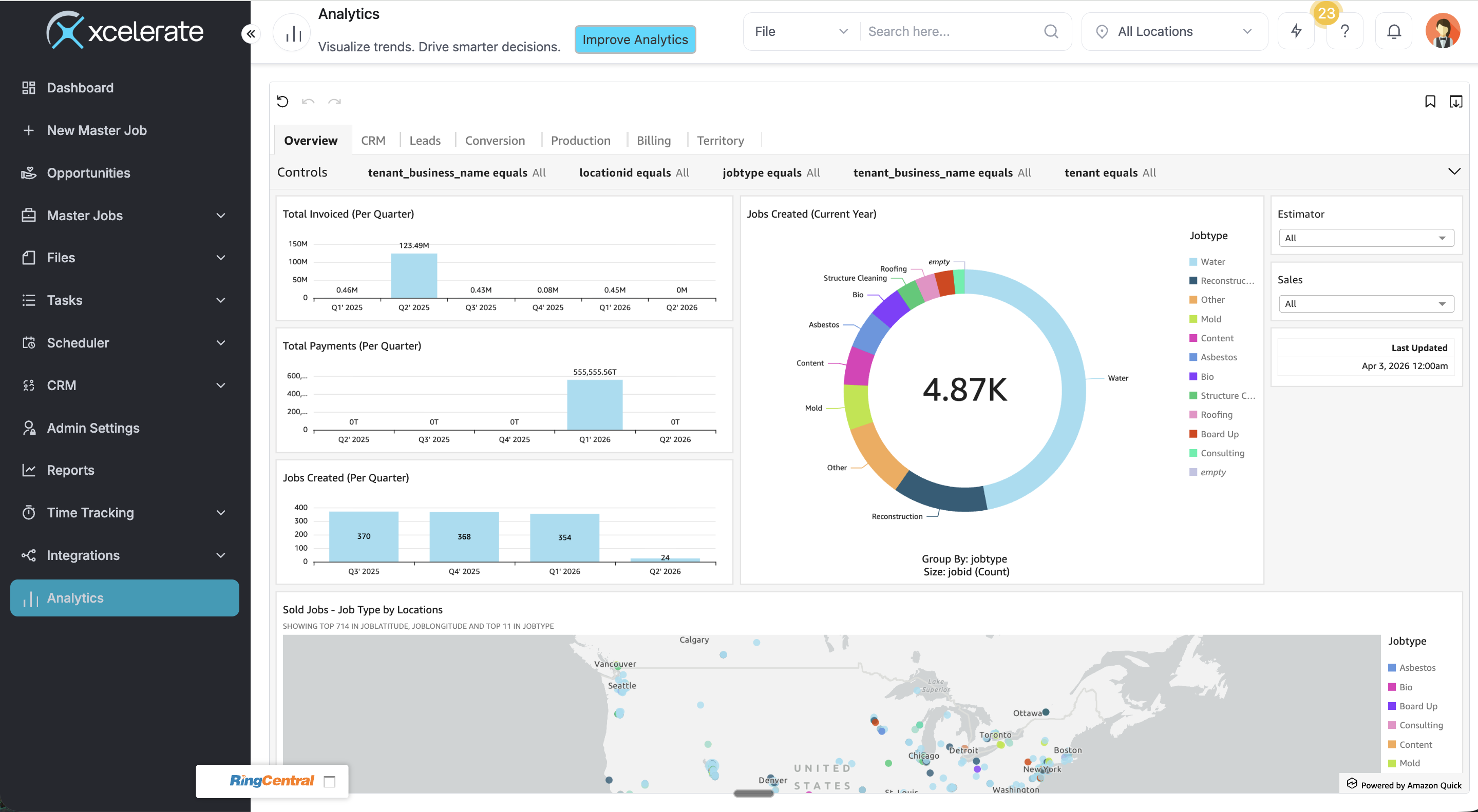Open the lightning bolt quick actions
Image resolution: width=1478 pixels, height=812 pixels.
pos(1296,31)
